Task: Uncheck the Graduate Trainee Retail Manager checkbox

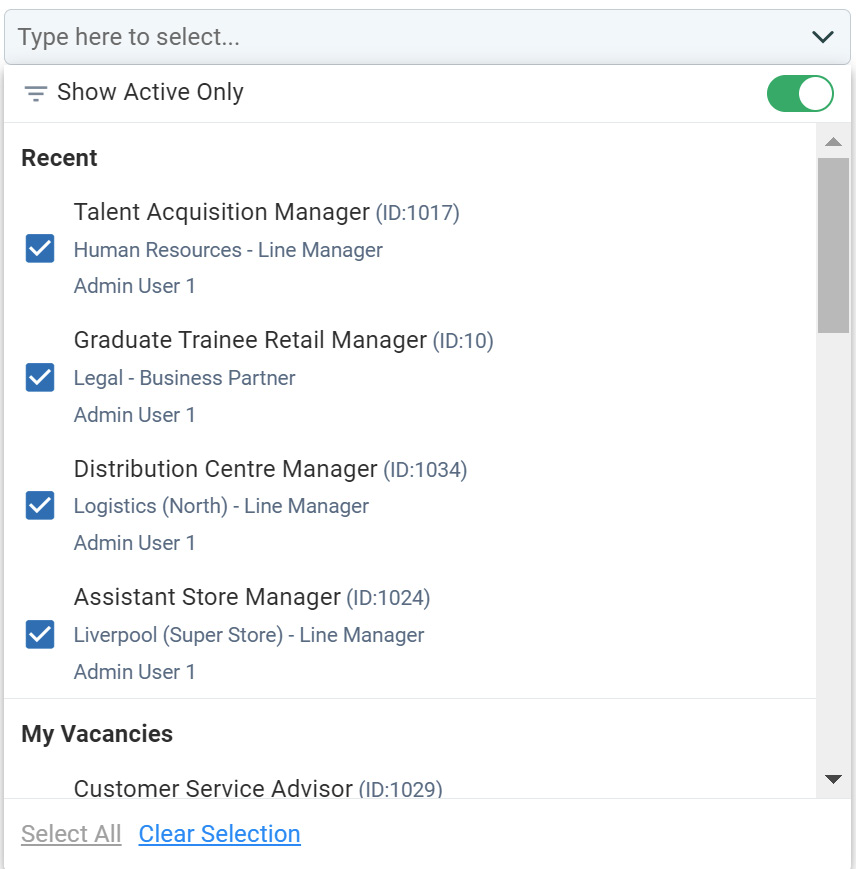Action: 40,377
